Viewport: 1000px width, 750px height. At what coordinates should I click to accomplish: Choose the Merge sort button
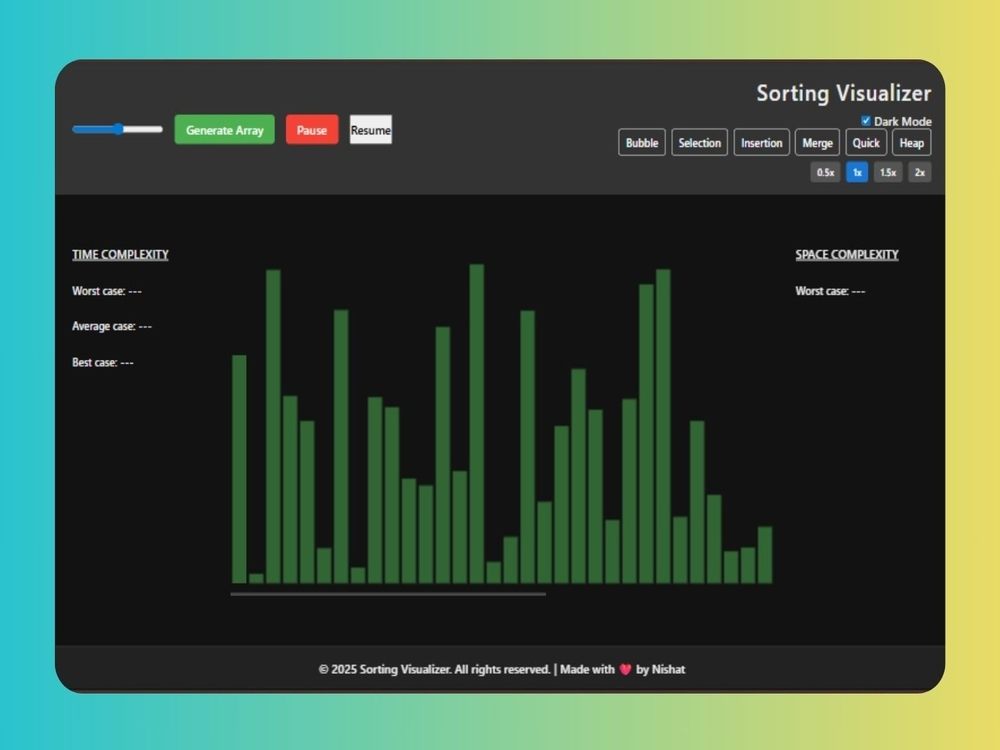coord(817,143)
